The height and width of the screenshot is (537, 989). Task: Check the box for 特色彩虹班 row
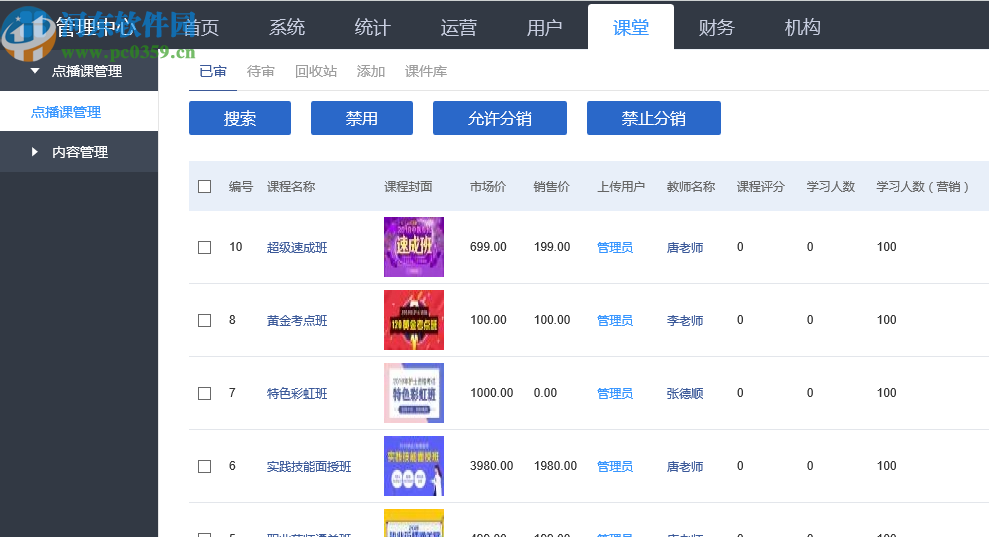tap(204, 394)
